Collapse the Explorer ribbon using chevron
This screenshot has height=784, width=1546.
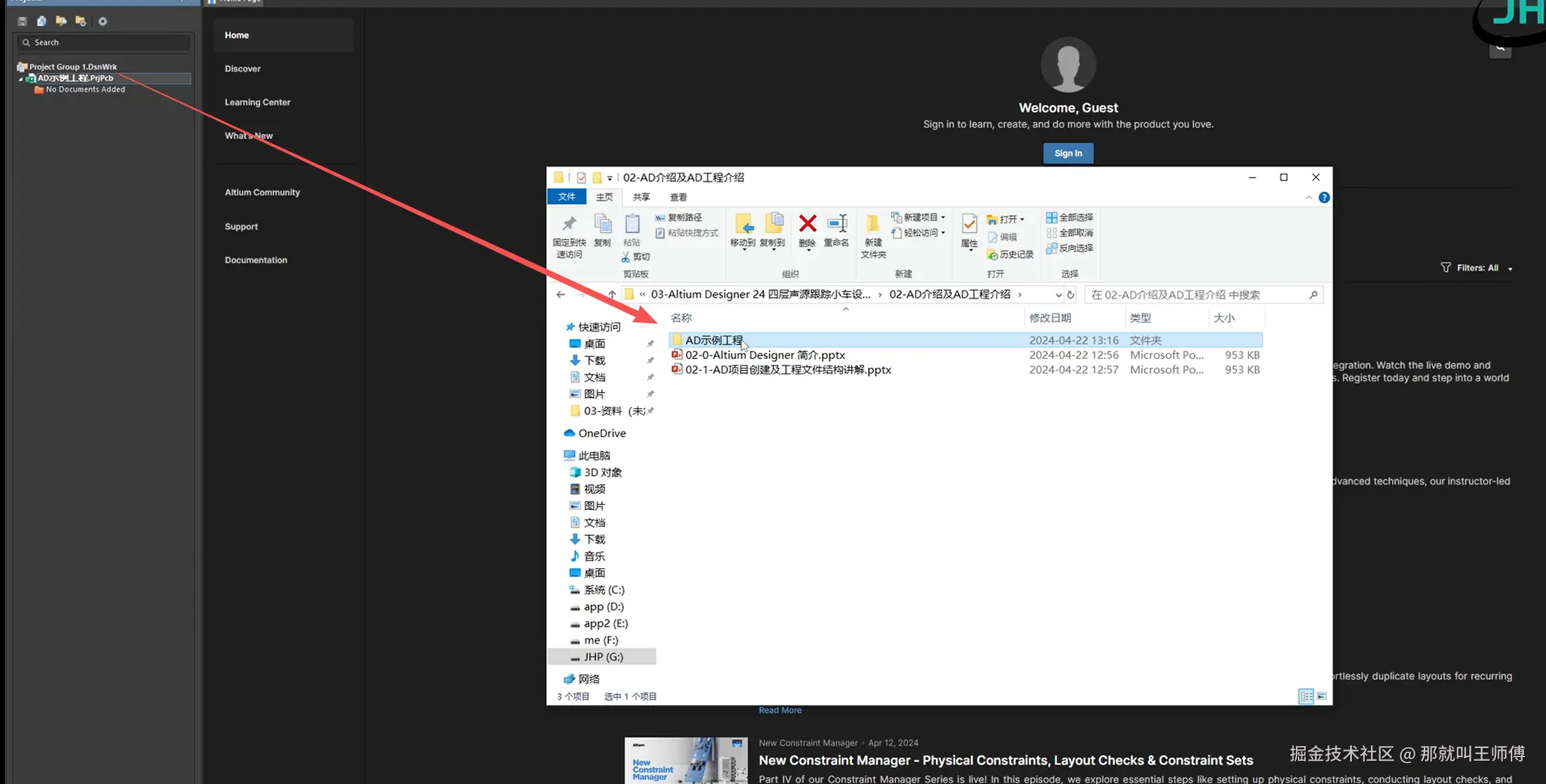(1308, 197)
